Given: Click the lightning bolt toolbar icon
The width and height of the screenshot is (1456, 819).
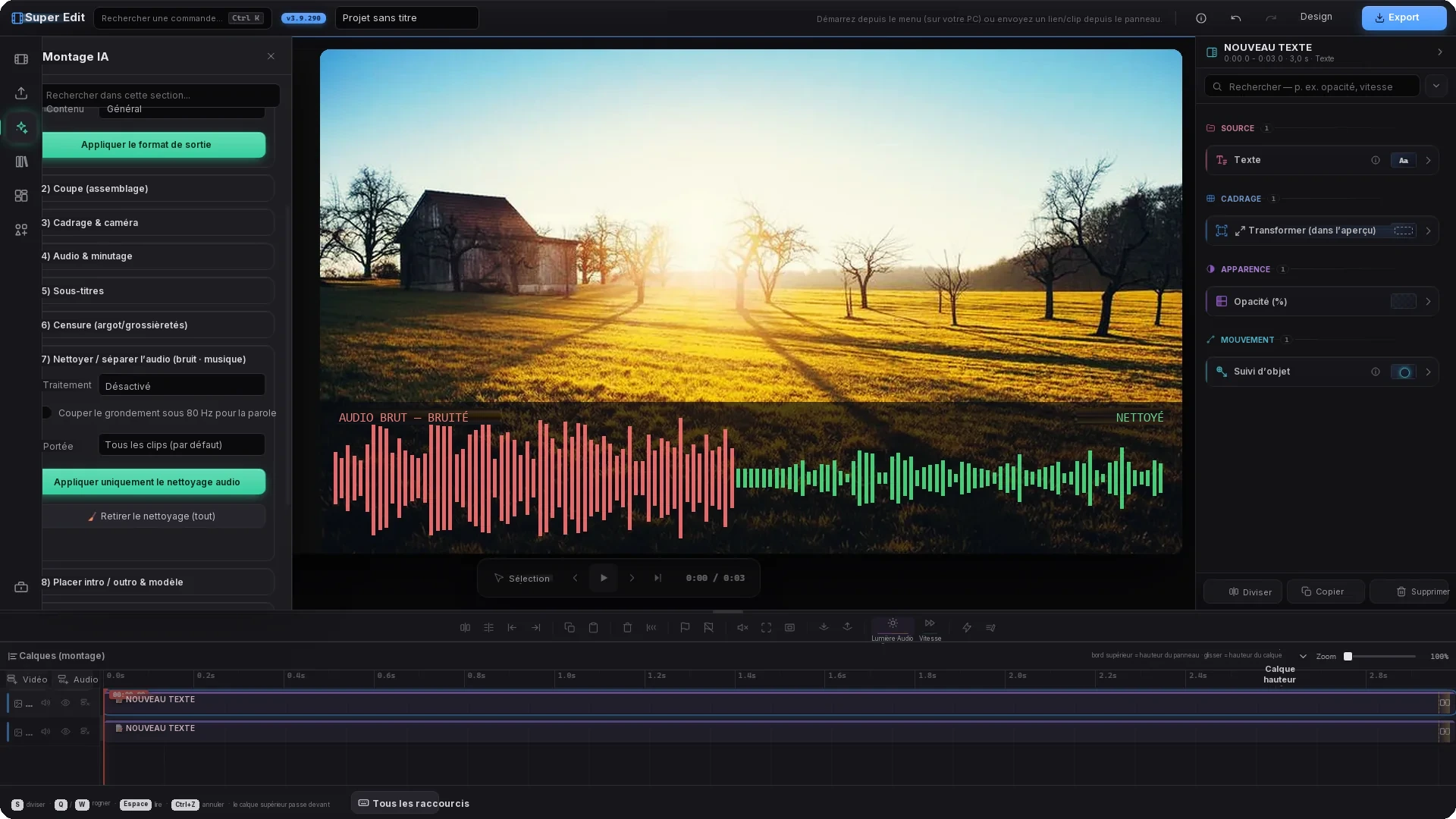Looking at the screenshot, I should [967, 627].
